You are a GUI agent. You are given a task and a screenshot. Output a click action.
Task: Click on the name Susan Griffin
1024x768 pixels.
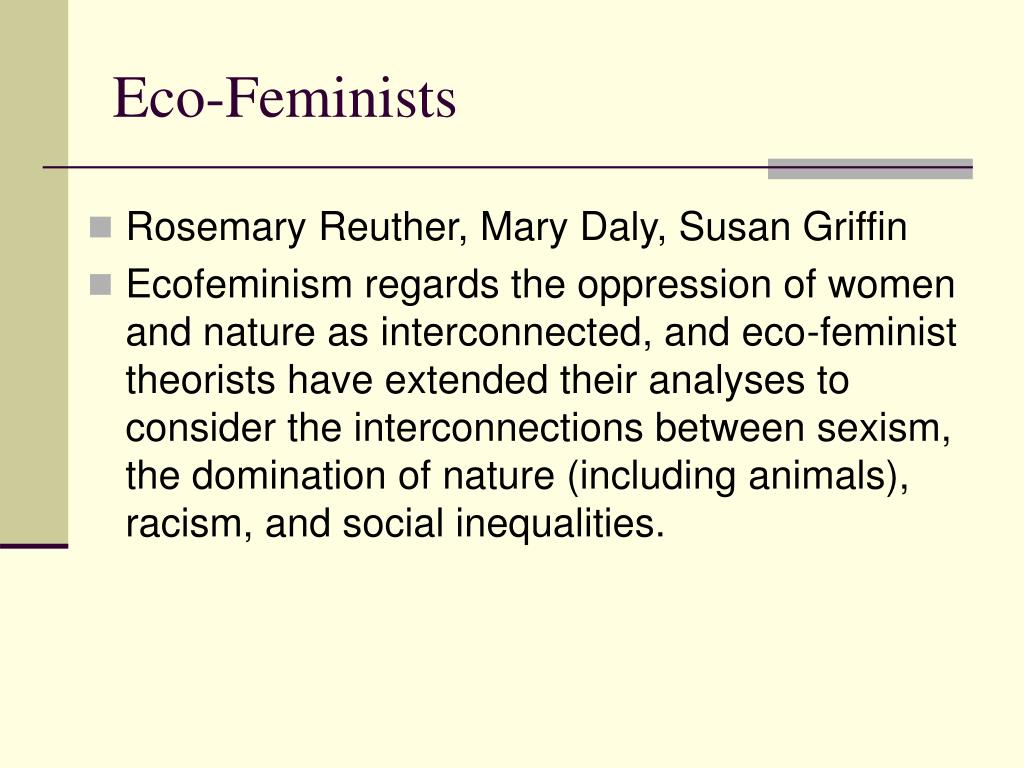pos(793,227)
